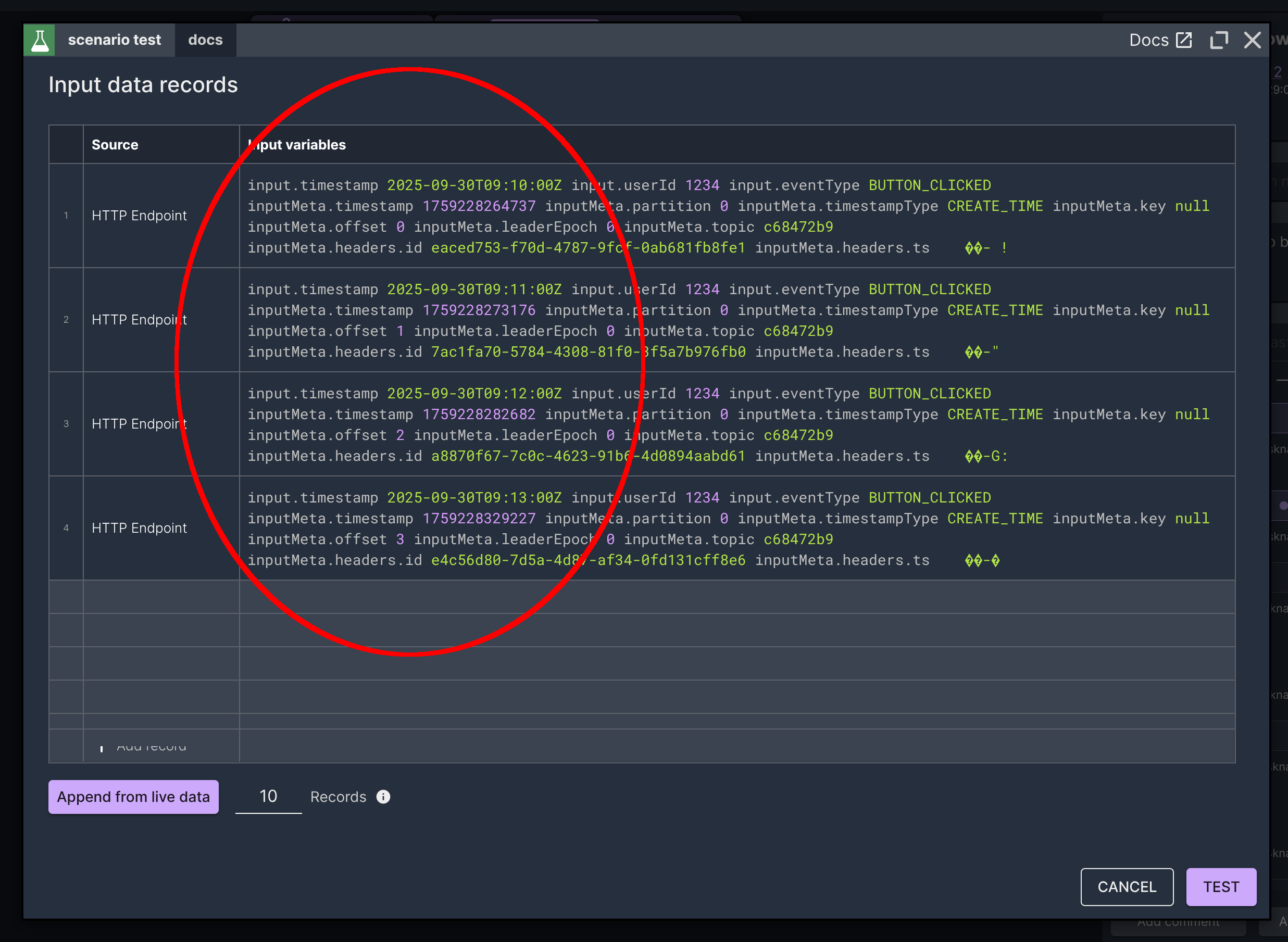
Task: Click the Source column header
Action: (115, 145)
